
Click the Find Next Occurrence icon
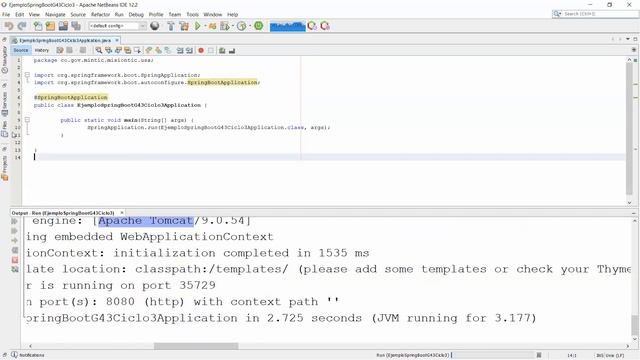[118, 50]
